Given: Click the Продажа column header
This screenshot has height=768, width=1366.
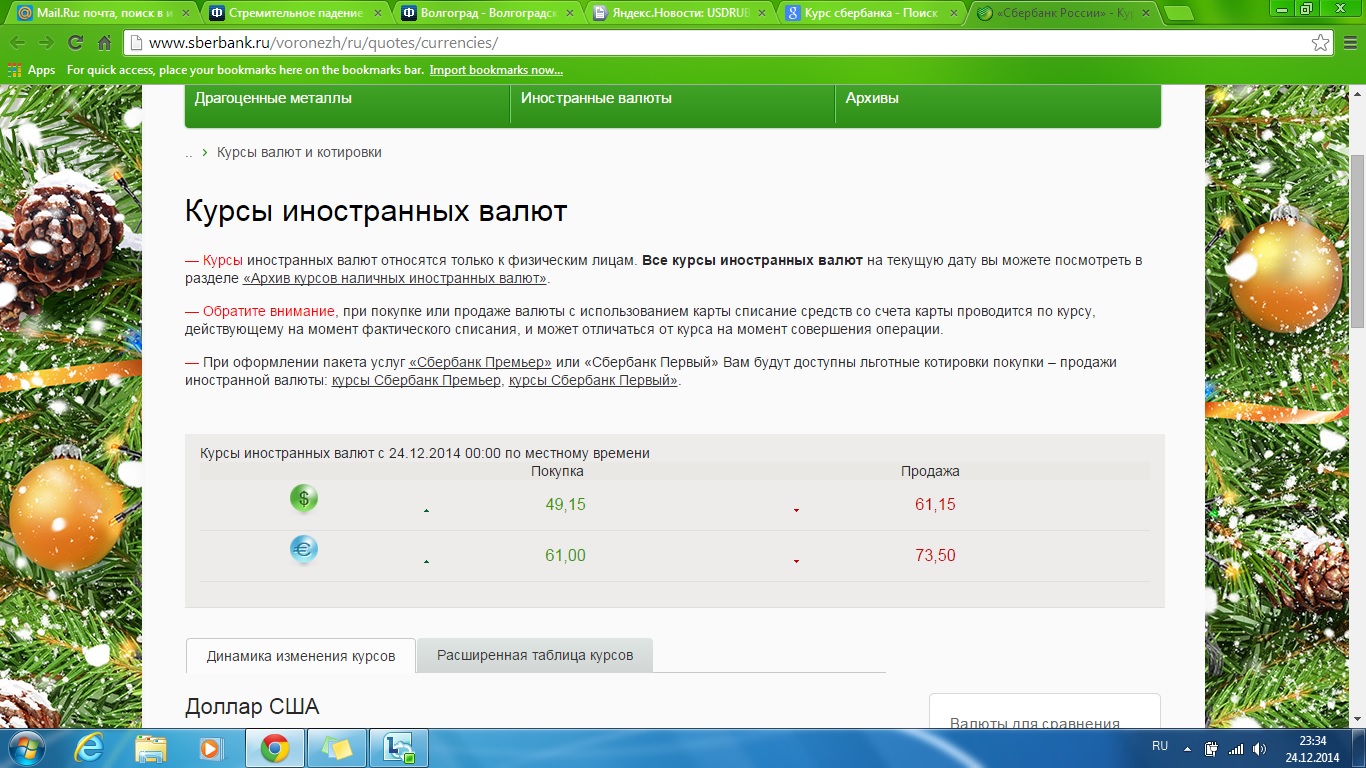Looking at the screenshot, I should [930, 471].
